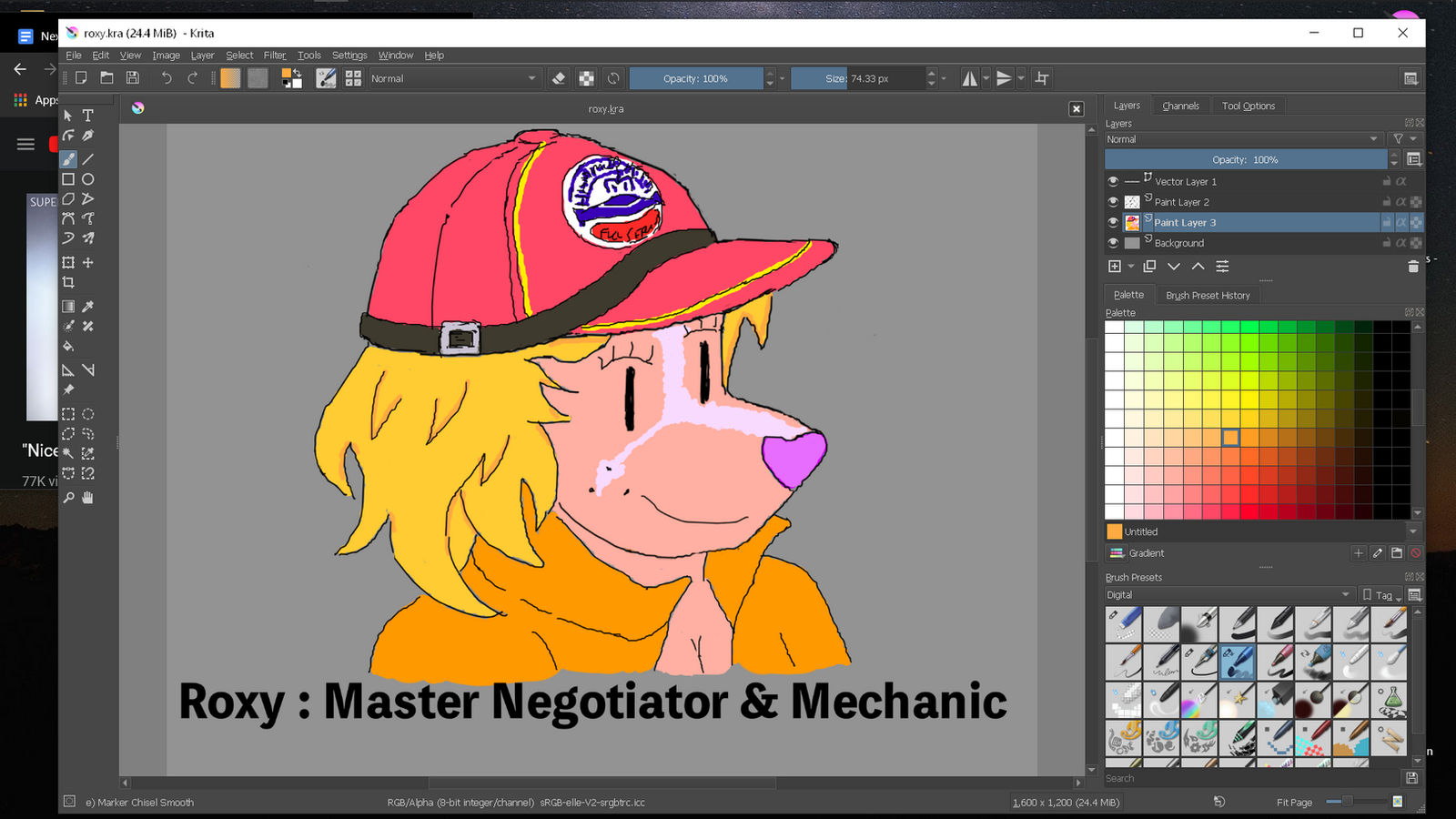Select the Crop tool
This screenshot has width=1456, height=819.
[x=68, y=283]
